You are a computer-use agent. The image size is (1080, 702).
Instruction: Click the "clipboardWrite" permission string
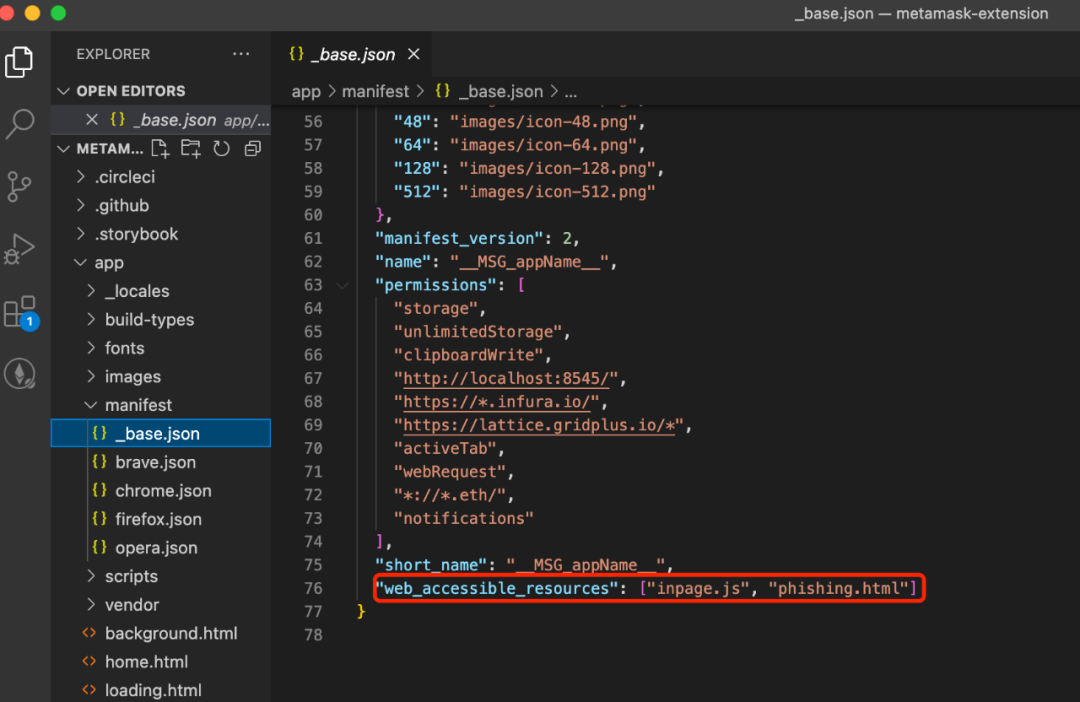[x=468, y=355]
